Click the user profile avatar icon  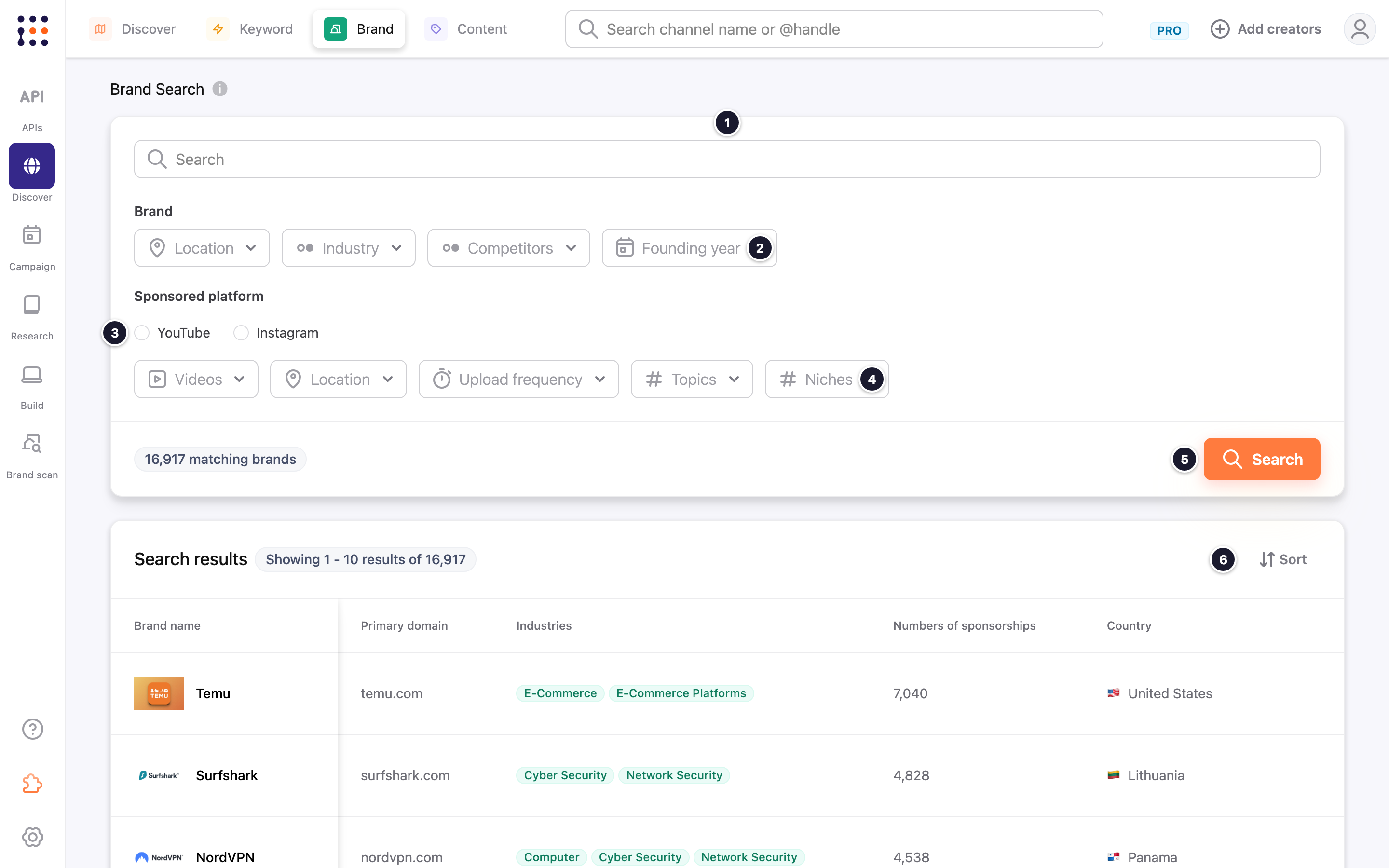pyautogui.click(x=1360, y=29)
